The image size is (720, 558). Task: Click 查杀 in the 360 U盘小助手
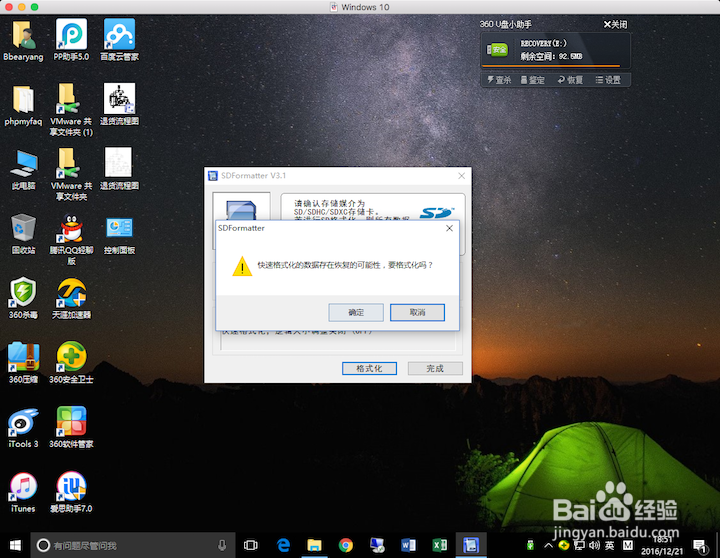(499, 80)
